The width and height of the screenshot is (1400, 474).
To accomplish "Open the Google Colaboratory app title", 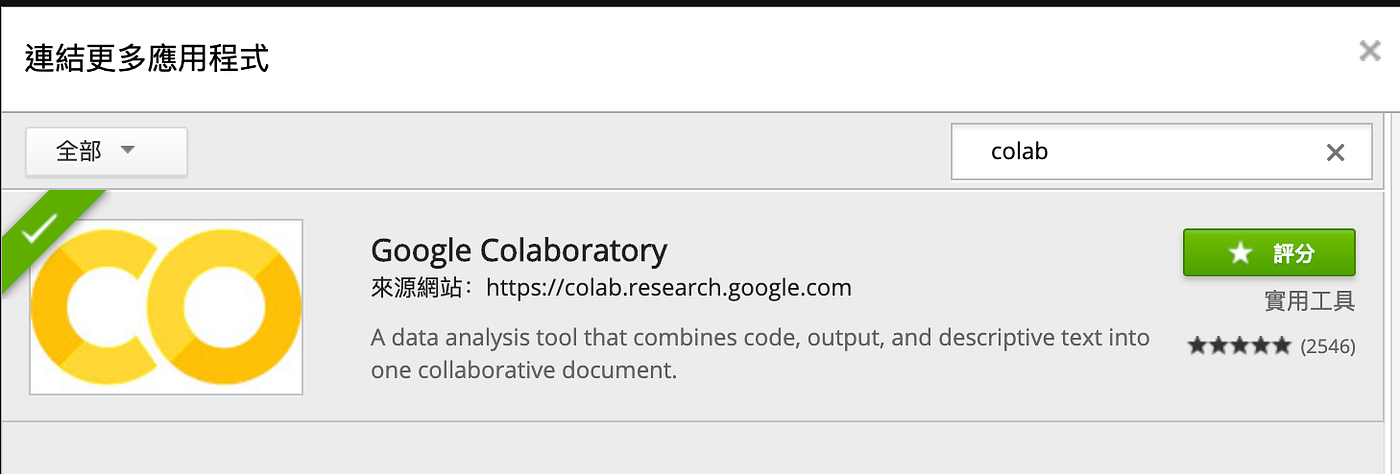I will [x=518, y=250].
